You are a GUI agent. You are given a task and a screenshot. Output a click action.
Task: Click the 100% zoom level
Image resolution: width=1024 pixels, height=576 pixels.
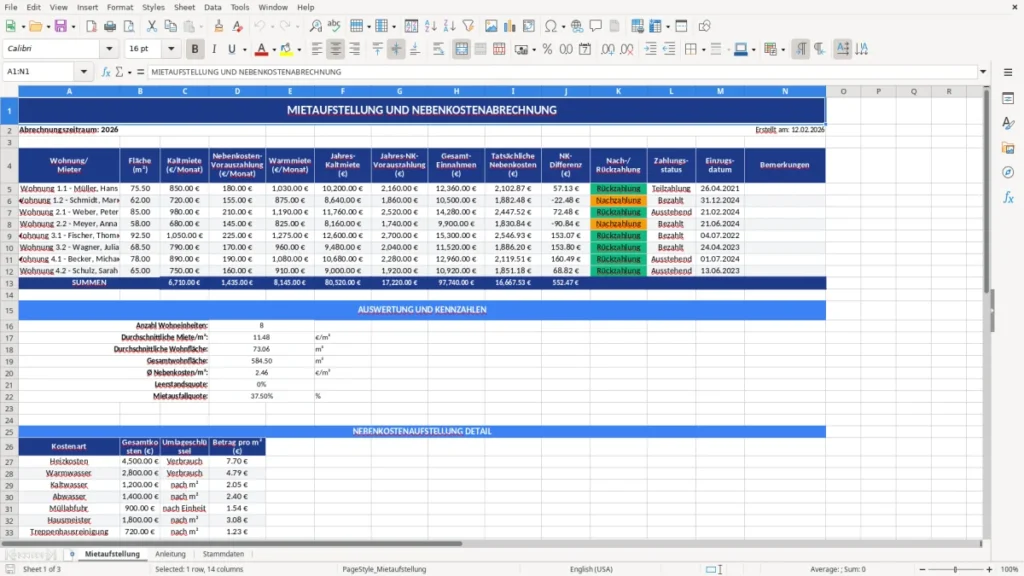pos(1010,569)
